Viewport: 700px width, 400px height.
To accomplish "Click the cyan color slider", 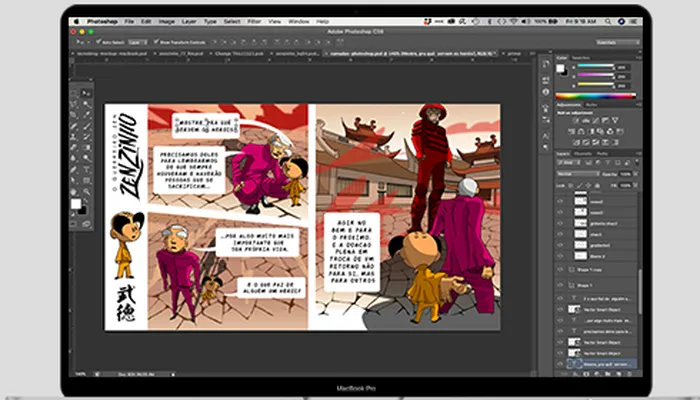I will (596, 66).
